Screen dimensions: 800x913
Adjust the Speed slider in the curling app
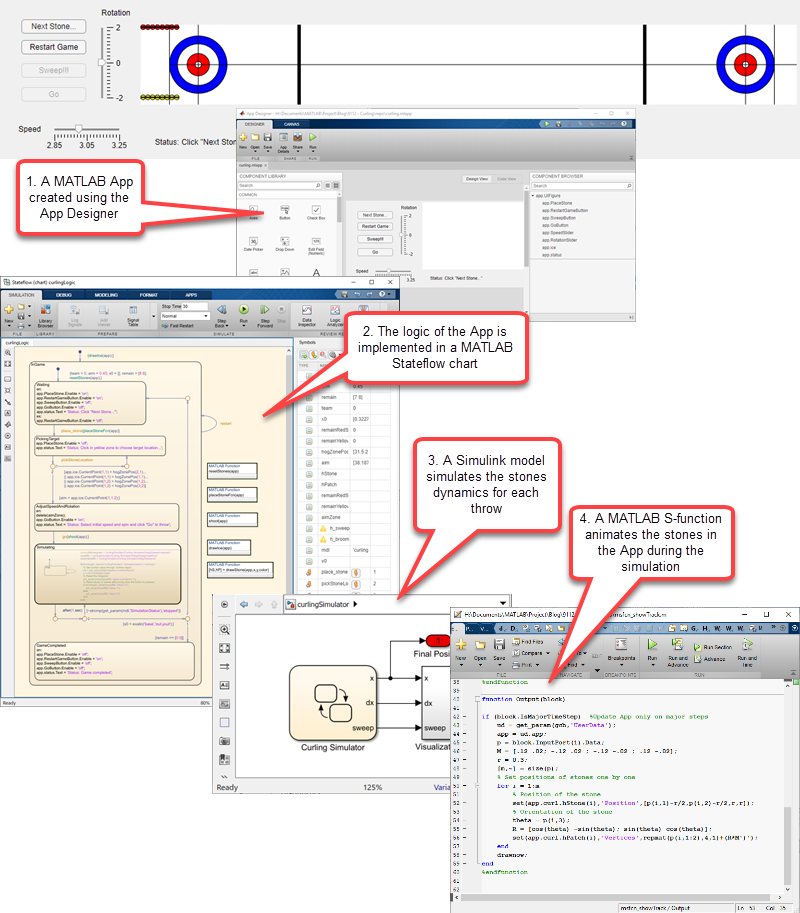[x=79, y=129]
